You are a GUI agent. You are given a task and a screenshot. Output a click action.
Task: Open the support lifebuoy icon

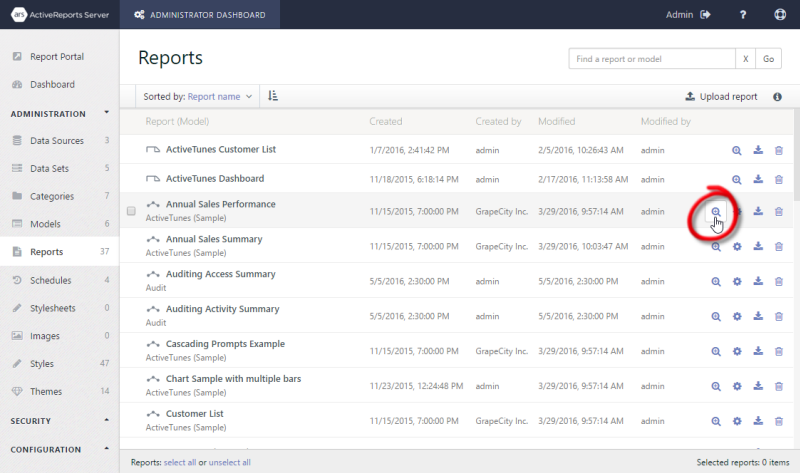tap(780, 14)
